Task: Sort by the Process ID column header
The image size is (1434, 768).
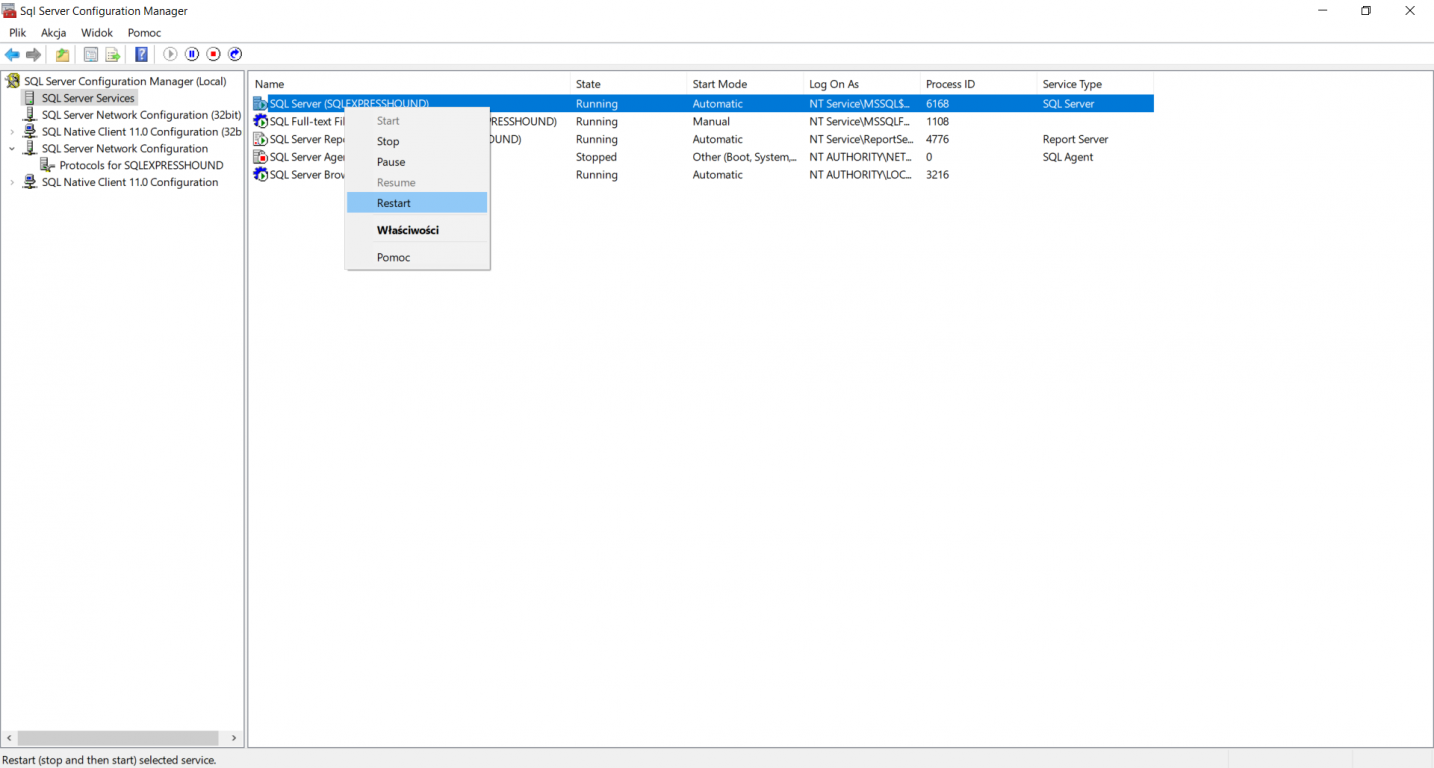Action: pos(978,84)
